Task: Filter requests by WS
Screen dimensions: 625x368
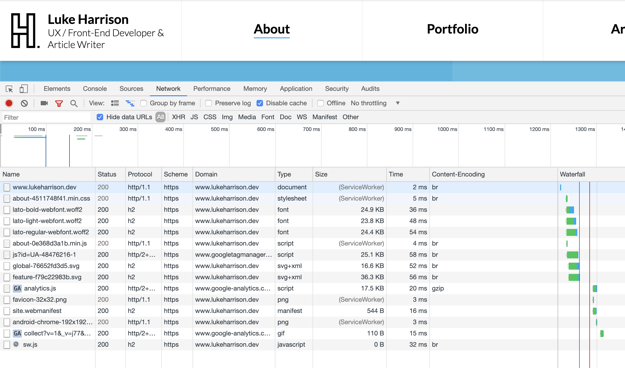Action: pos(302,117)
